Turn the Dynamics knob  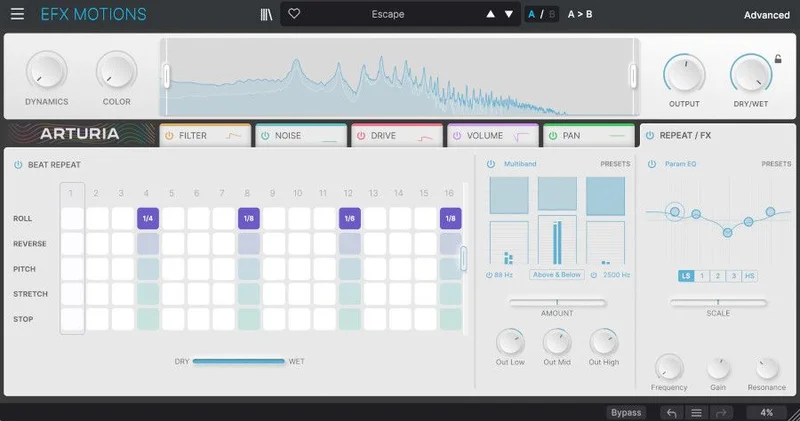click(46, 72)
